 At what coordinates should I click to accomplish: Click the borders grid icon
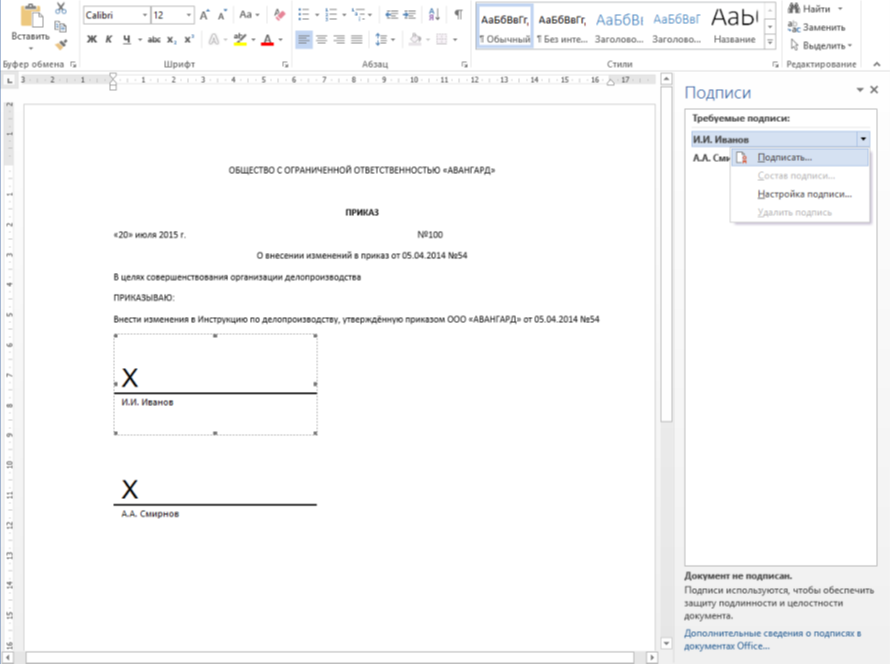(x=442, y=39)
